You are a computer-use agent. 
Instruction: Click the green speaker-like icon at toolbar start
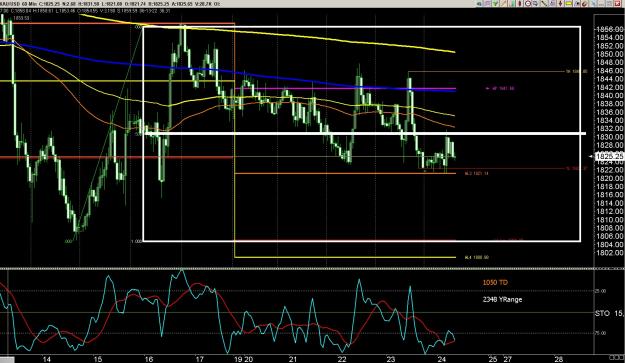pyautogui.click(x=479, y=4)
